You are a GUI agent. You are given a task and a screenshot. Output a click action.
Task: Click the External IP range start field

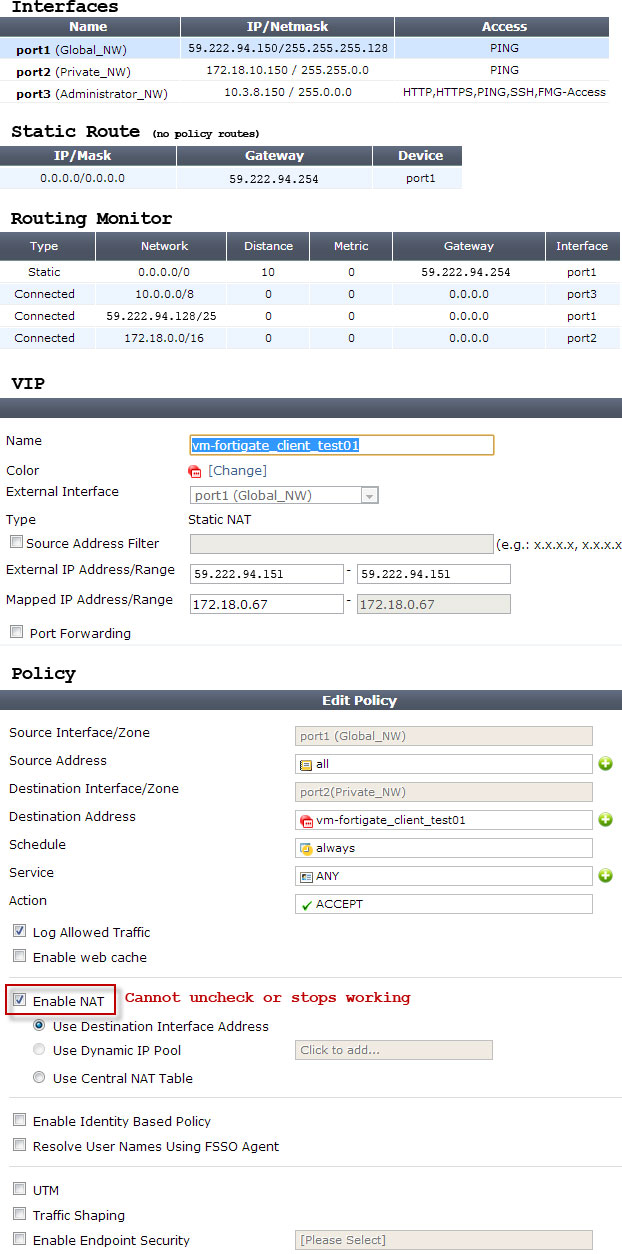[x=266, y=574]
